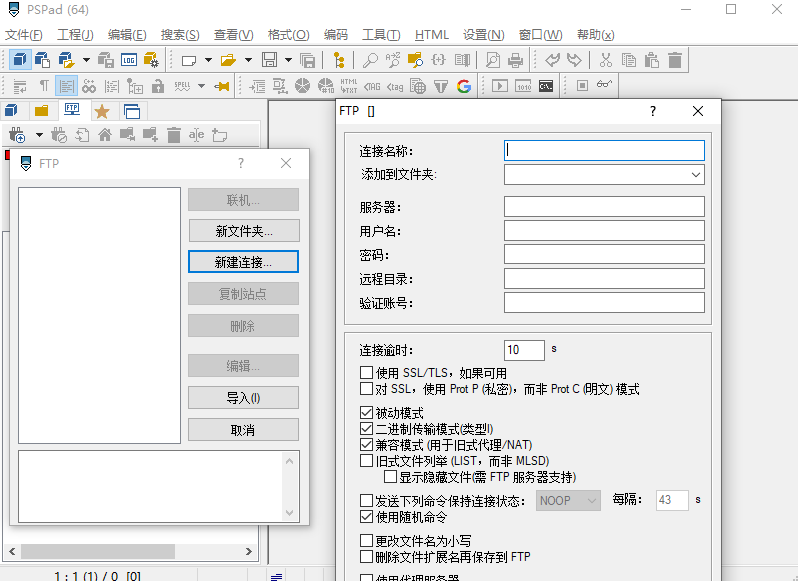This screenshot has height=581, width=798.
Task: Click the 新文件夹... button
Action: pos(244,231)
